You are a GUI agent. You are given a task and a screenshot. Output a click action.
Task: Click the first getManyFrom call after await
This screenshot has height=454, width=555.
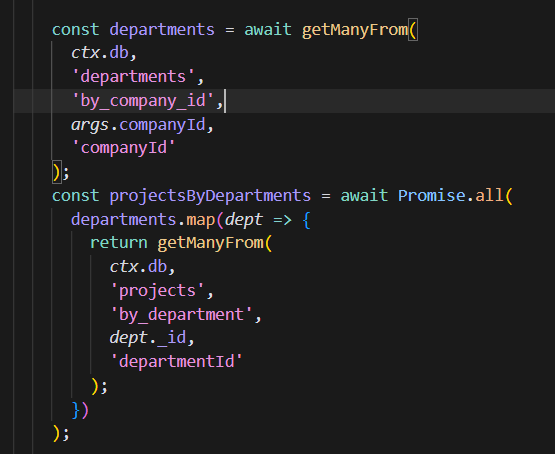pos(355,30)
